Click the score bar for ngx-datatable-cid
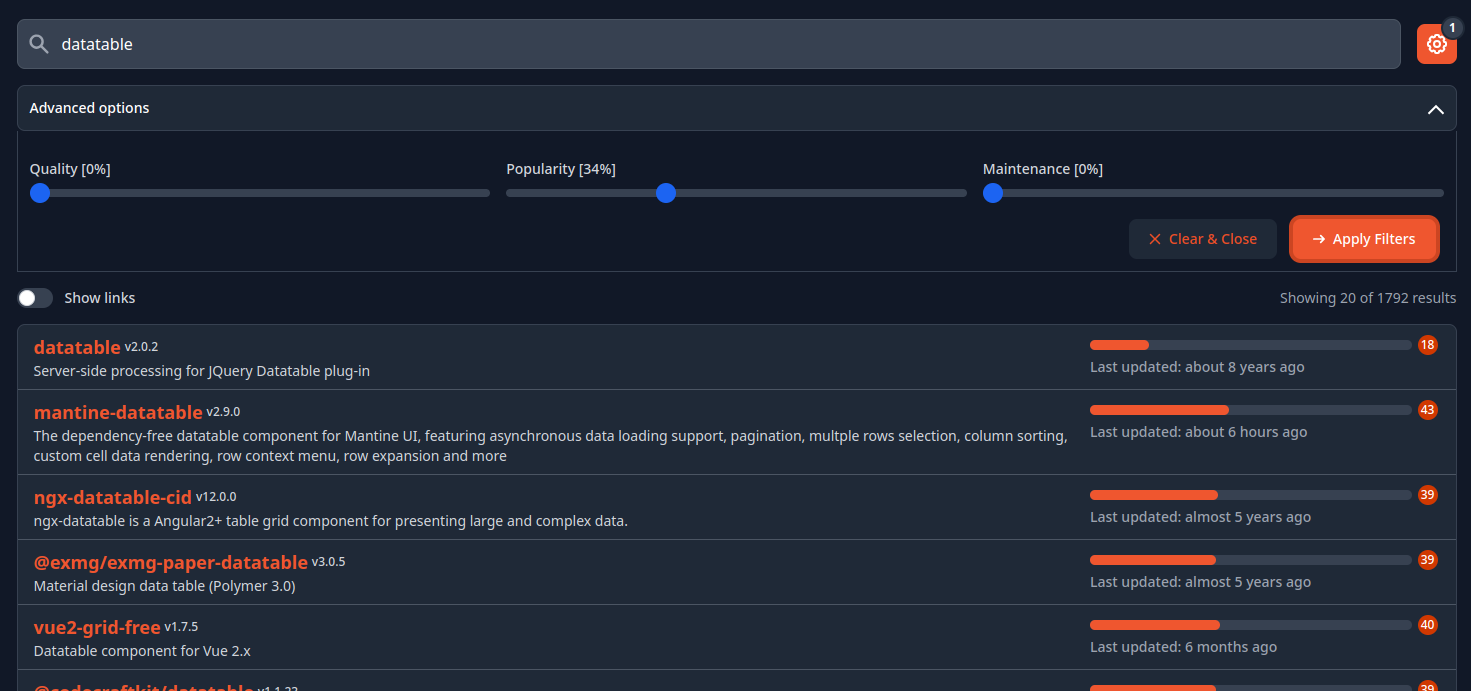 [x=1251, y=495]
